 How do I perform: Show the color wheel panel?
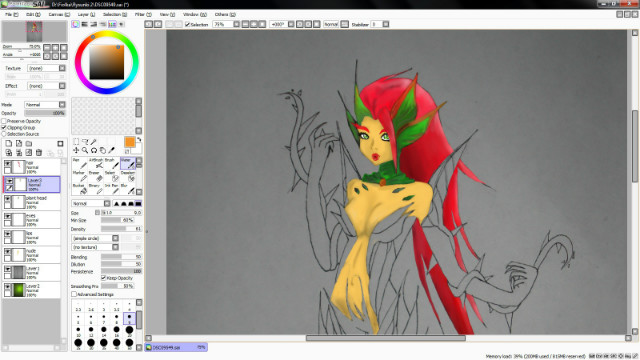tap(76, 24)
